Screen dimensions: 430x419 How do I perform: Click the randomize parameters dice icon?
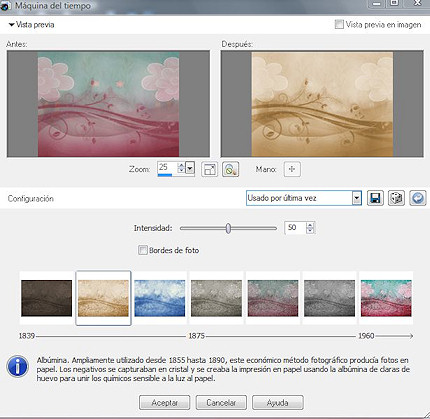[x=396, y=198]
